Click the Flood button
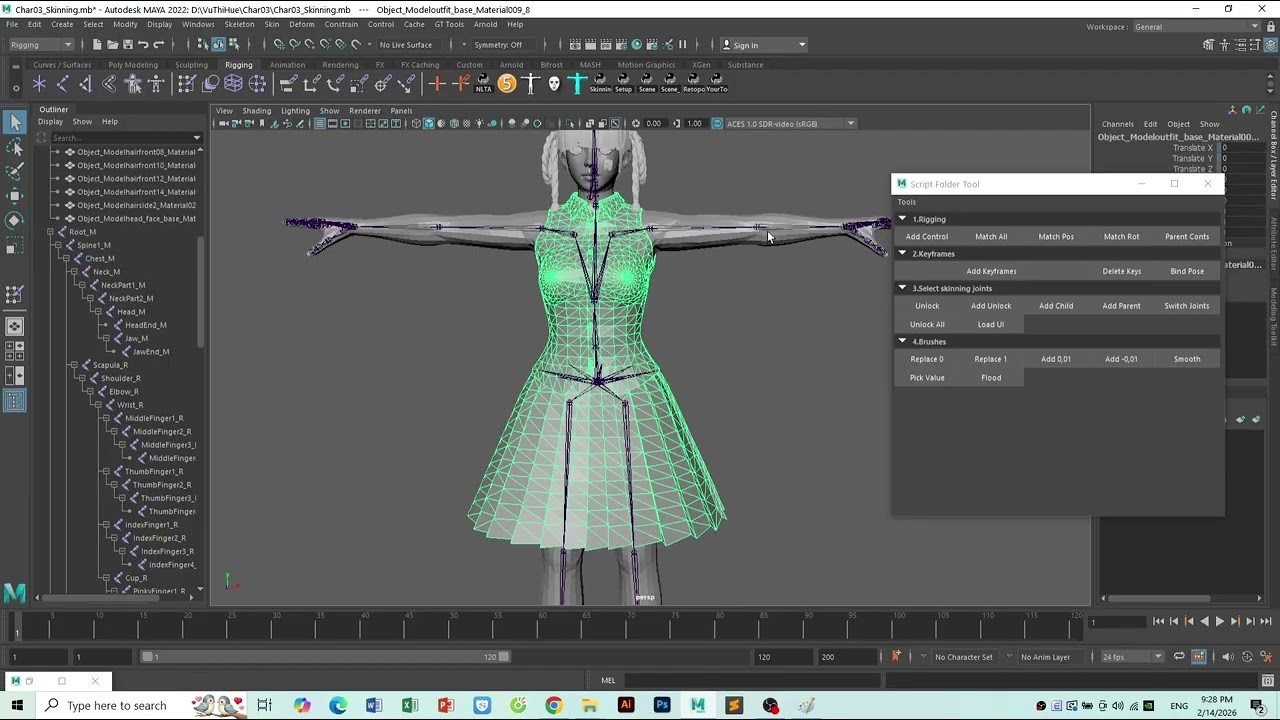Viewport: 1280px width, 720px height. 991,378
